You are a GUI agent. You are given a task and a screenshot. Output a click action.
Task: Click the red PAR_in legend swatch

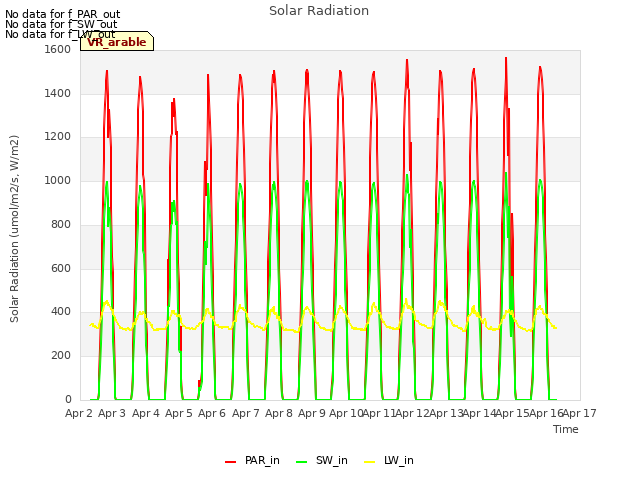pyautogui.click(x=231, y=462)
